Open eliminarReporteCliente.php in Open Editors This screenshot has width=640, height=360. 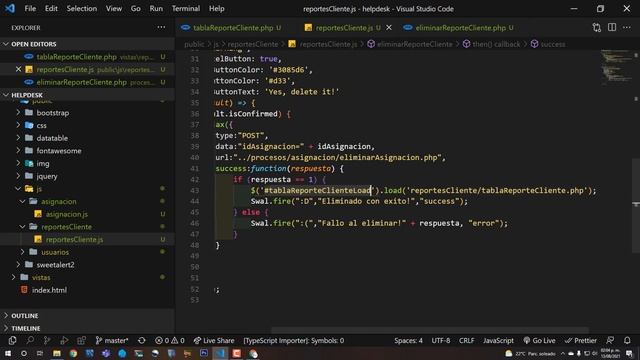87,82
